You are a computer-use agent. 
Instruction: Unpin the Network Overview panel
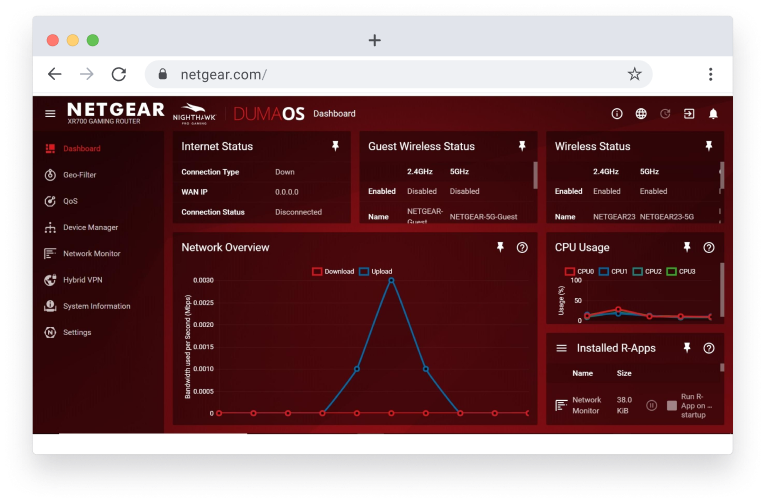(x=500, y=247)
